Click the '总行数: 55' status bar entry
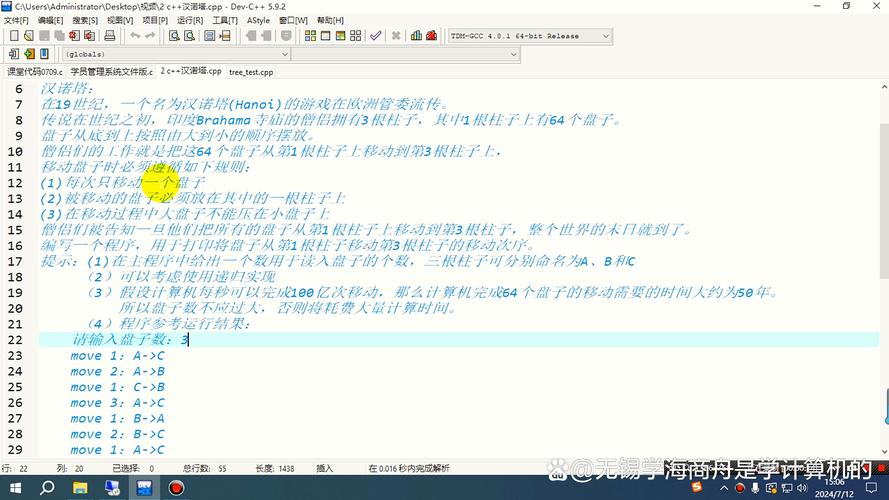This screenshot has width=889, height=500. 204,468
